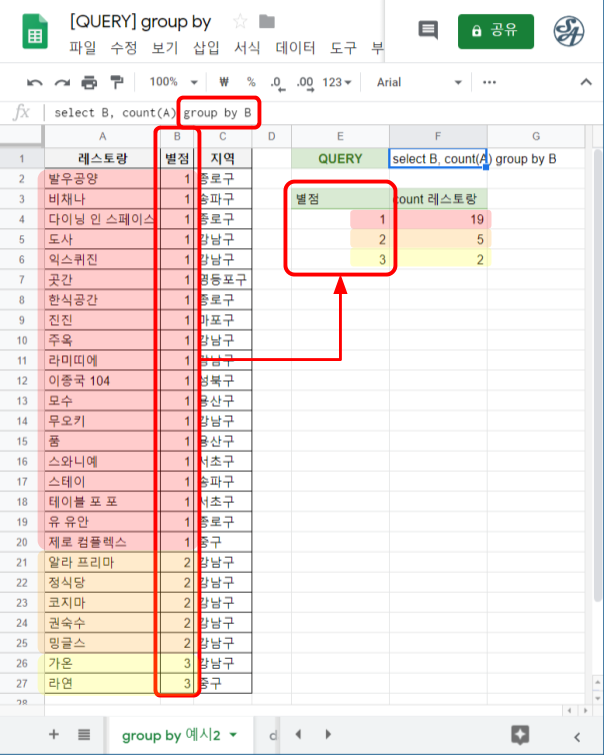Select the 제로 컴플렉스 cell
This screenshot has width=604, height=755.
103,542
